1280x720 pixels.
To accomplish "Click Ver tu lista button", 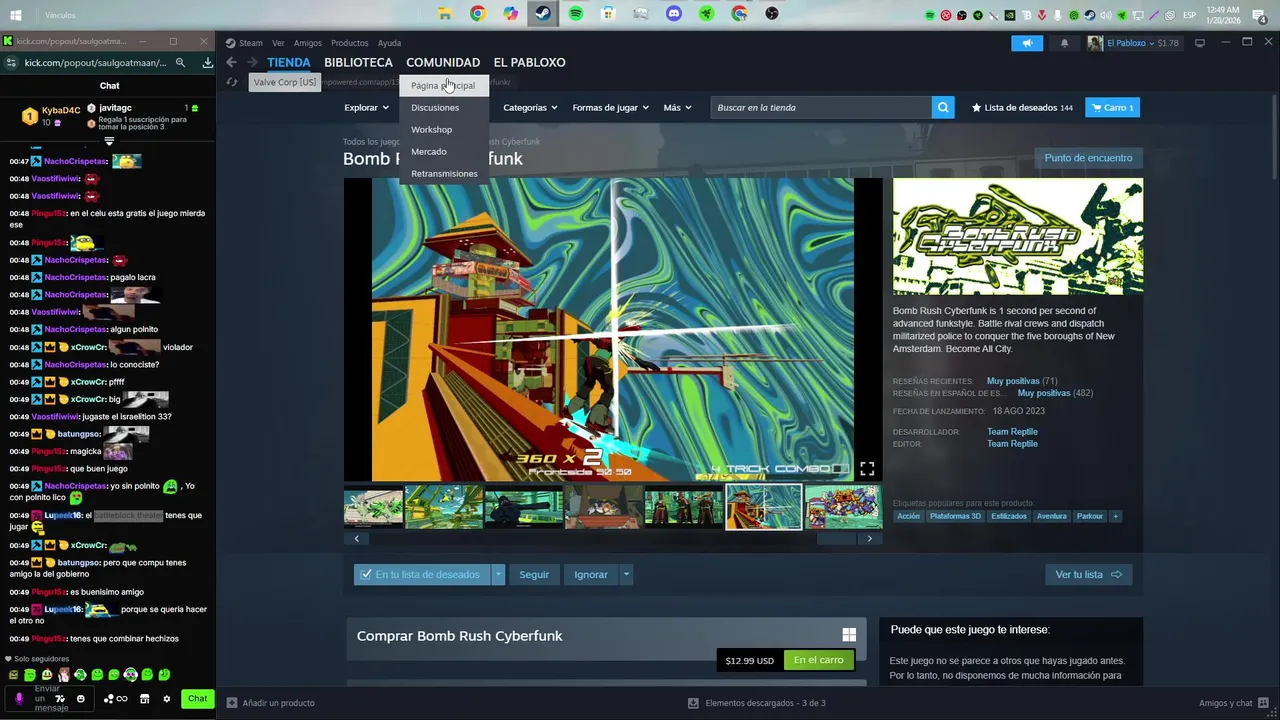I will (1088, 574).
